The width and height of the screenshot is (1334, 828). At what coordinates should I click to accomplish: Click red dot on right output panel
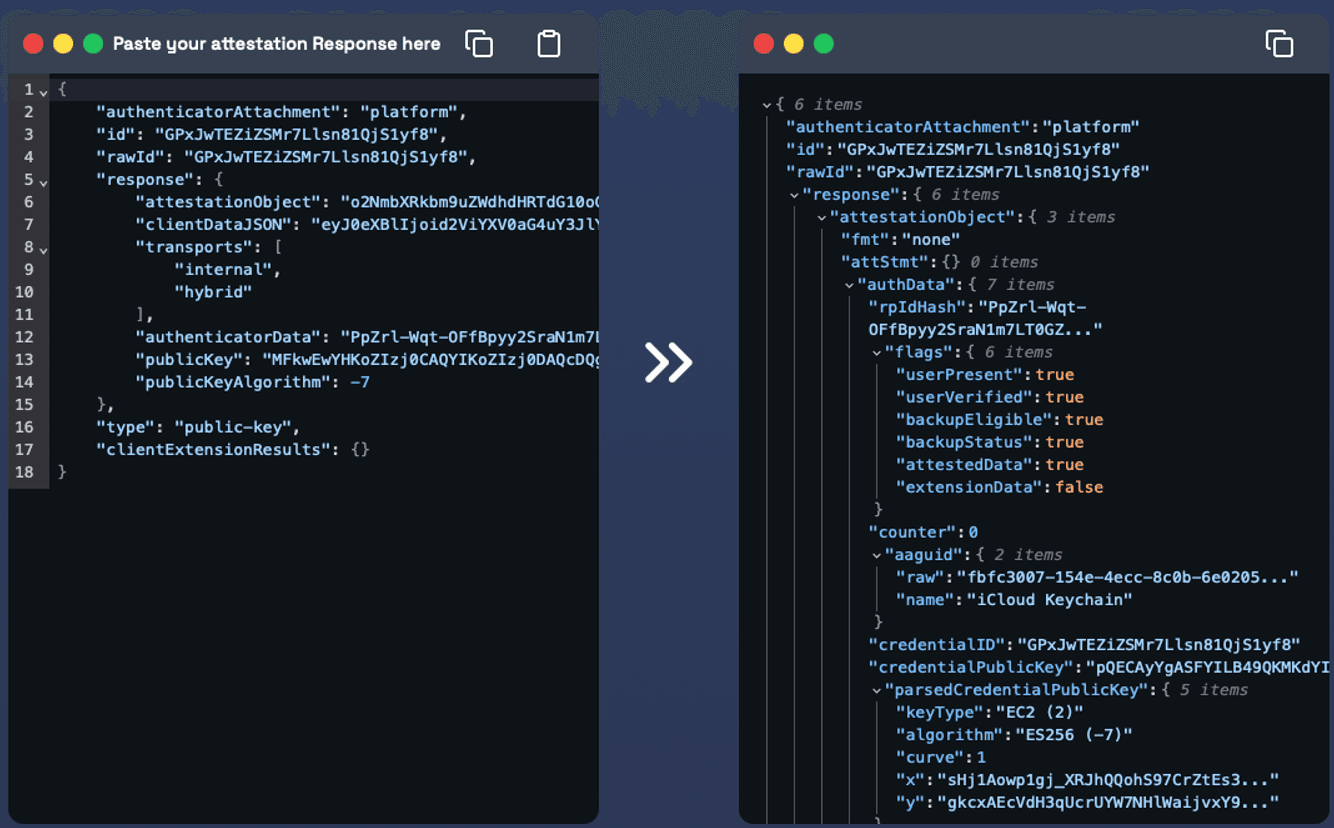tap(764, 43)
